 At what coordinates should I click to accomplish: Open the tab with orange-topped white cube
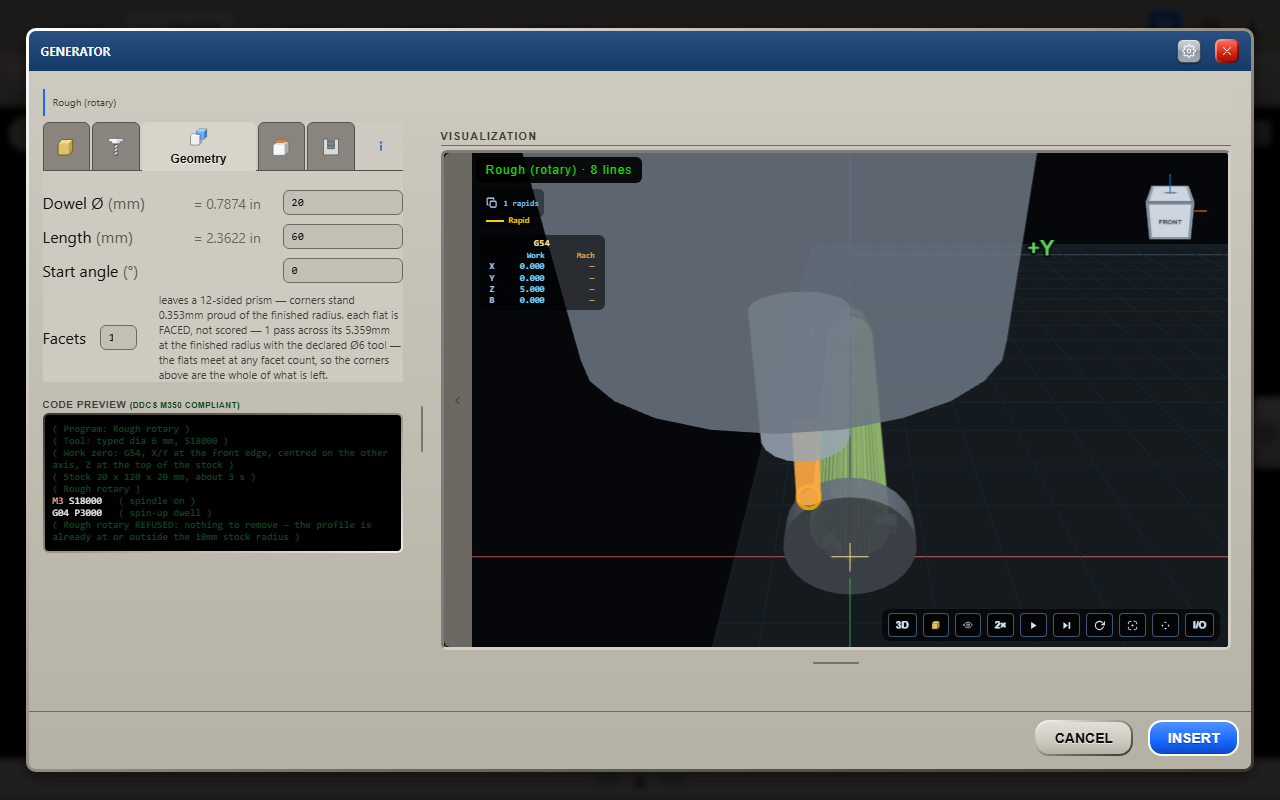click(281, 147)
